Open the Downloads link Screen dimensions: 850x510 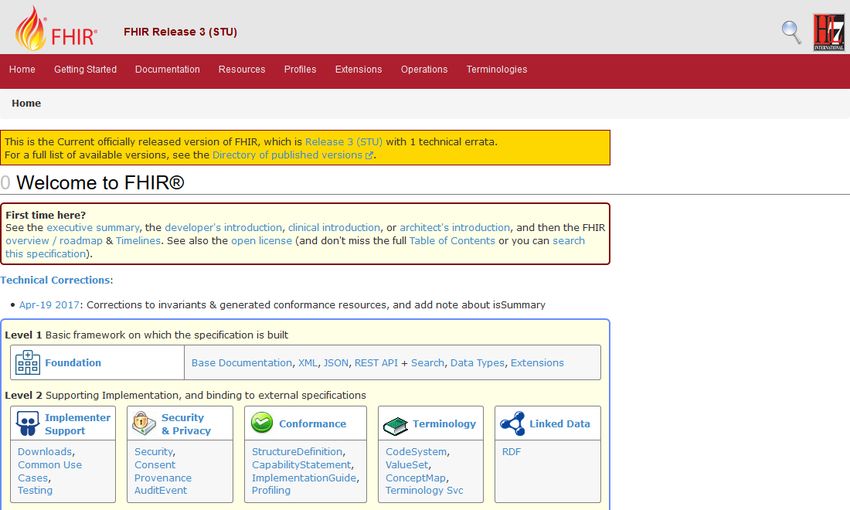pyautogui.click(x=45, y=451)
